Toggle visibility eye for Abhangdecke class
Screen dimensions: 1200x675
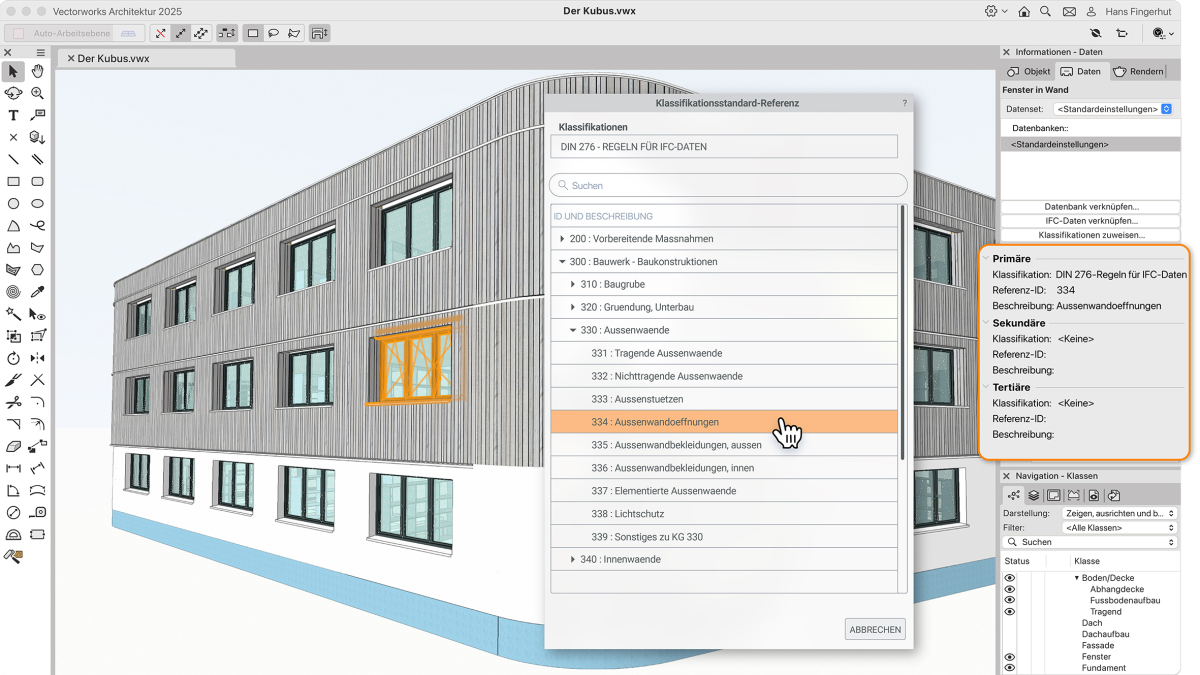click(x=1010, y=589)
